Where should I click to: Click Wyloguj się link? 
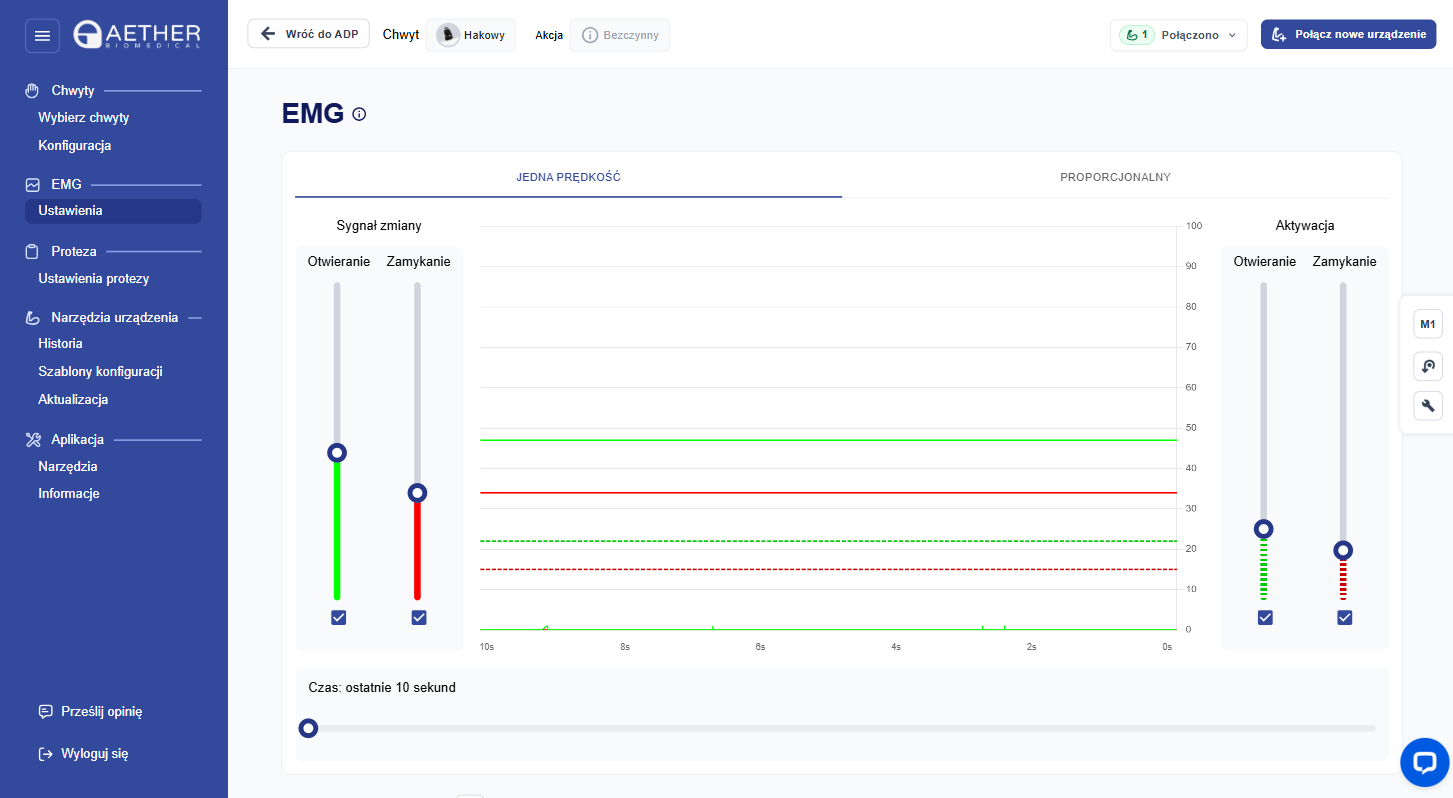(95, 754)
